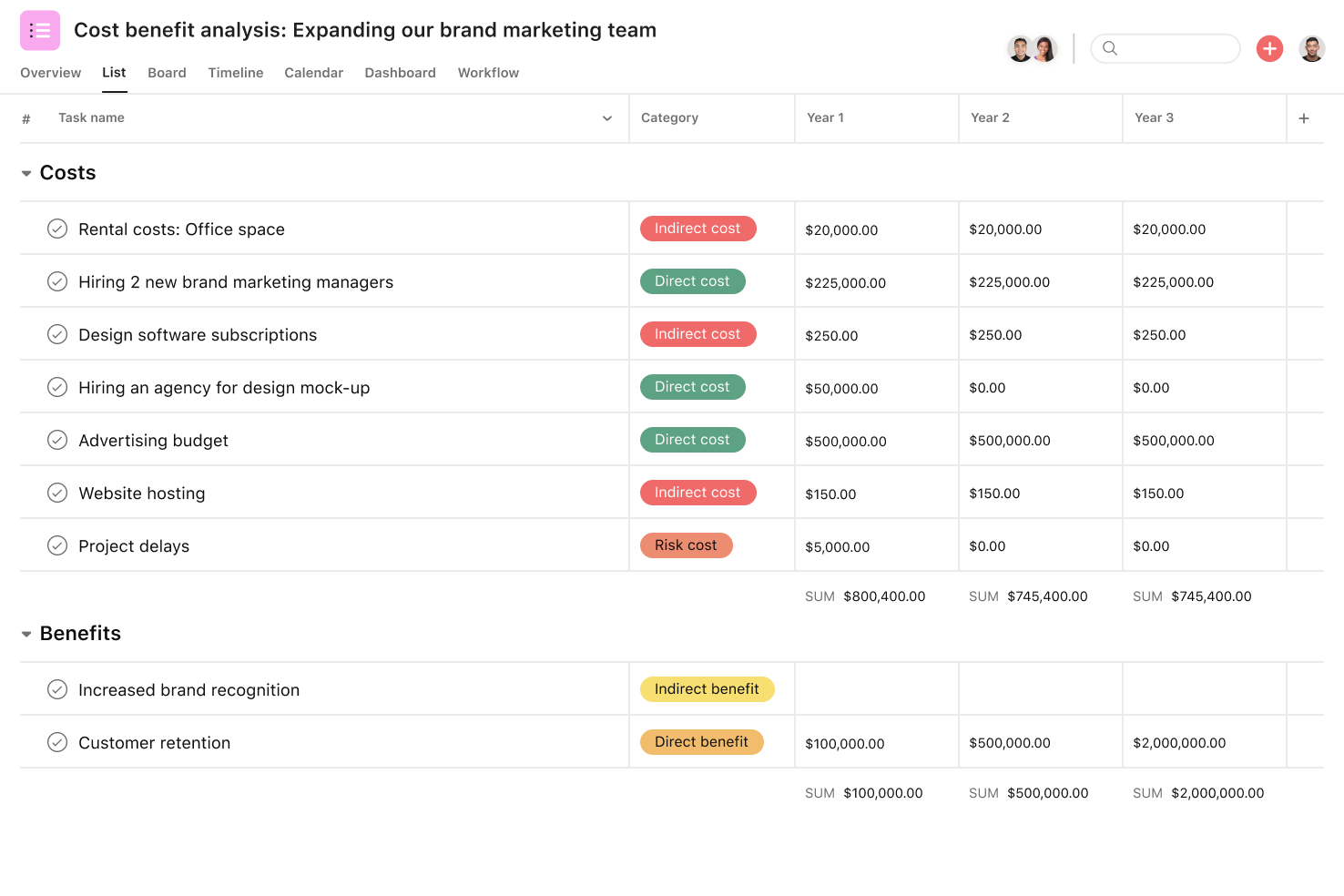The height and width of the screenshot is (896, 1344).
Task: Click the plus icon to add a new column
Action: click(1304, 117)
